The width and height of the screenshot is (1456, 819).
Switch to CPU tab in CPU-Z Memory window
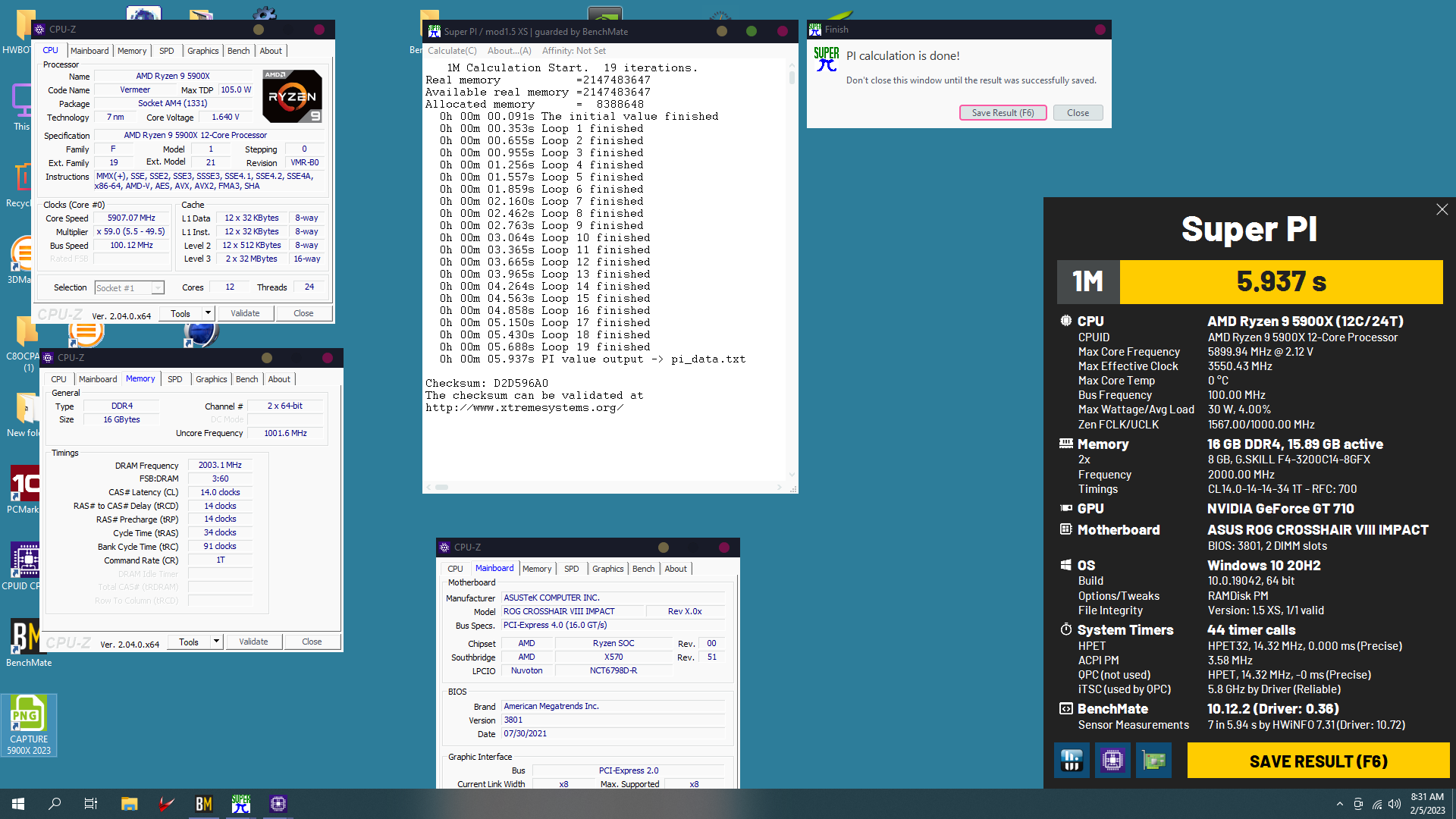pyautogui.click(x=58, y=379)
